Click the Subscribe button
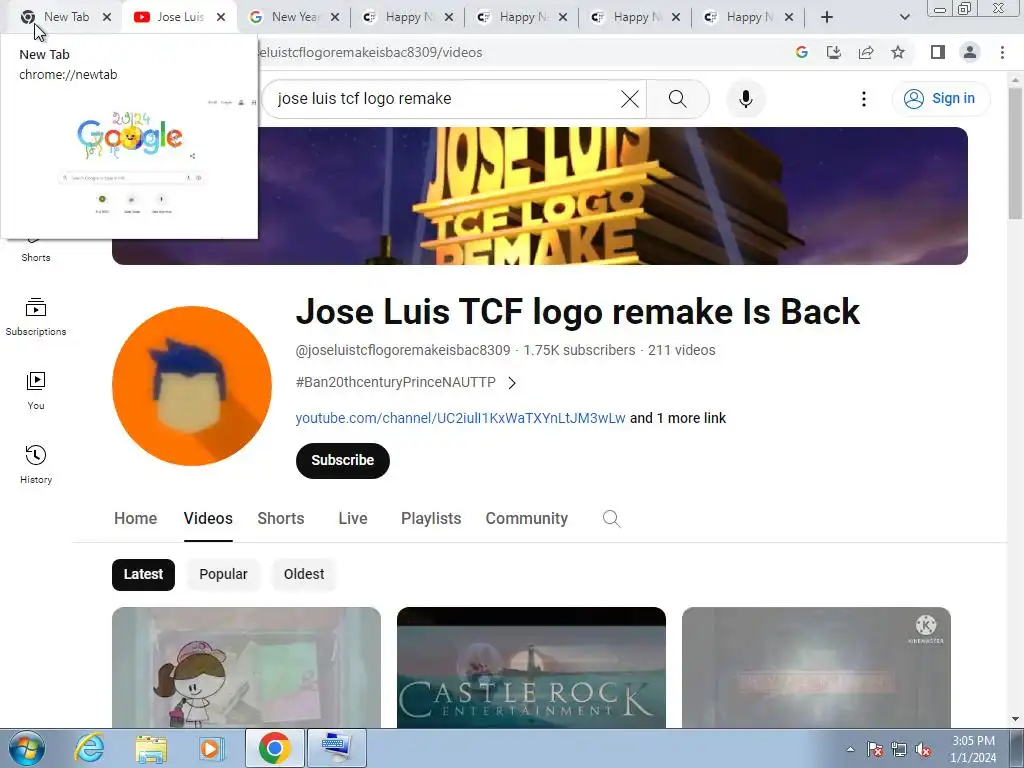 [x=342, y=460]
